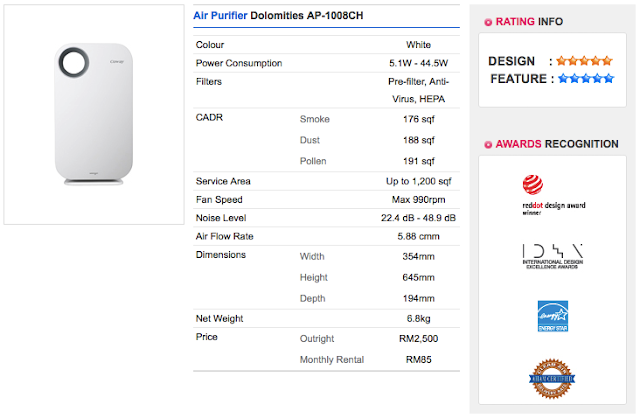Image resolution: width=640 pixels, height=418 pixels.
Task: Click the Dust sub-label under CADR
Action: (310, 140)
